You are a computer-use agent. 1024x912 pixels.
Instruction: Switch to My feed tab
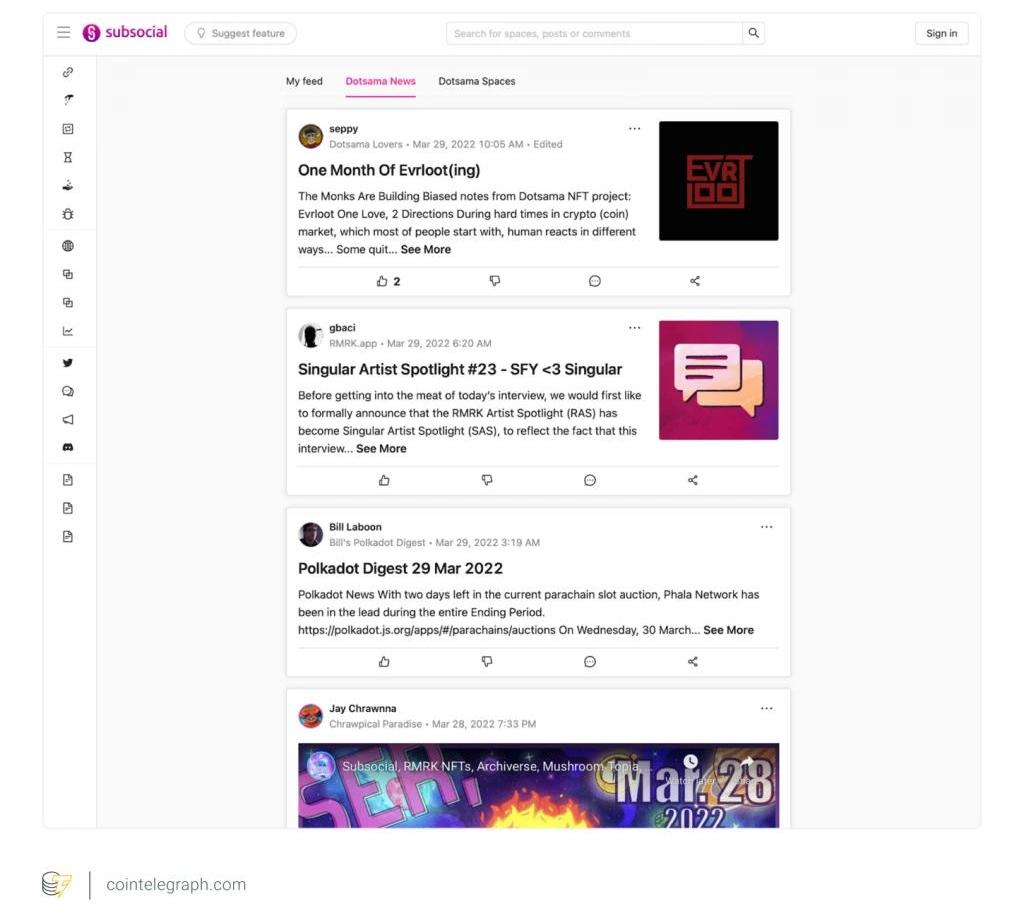[x=304, y=81]
